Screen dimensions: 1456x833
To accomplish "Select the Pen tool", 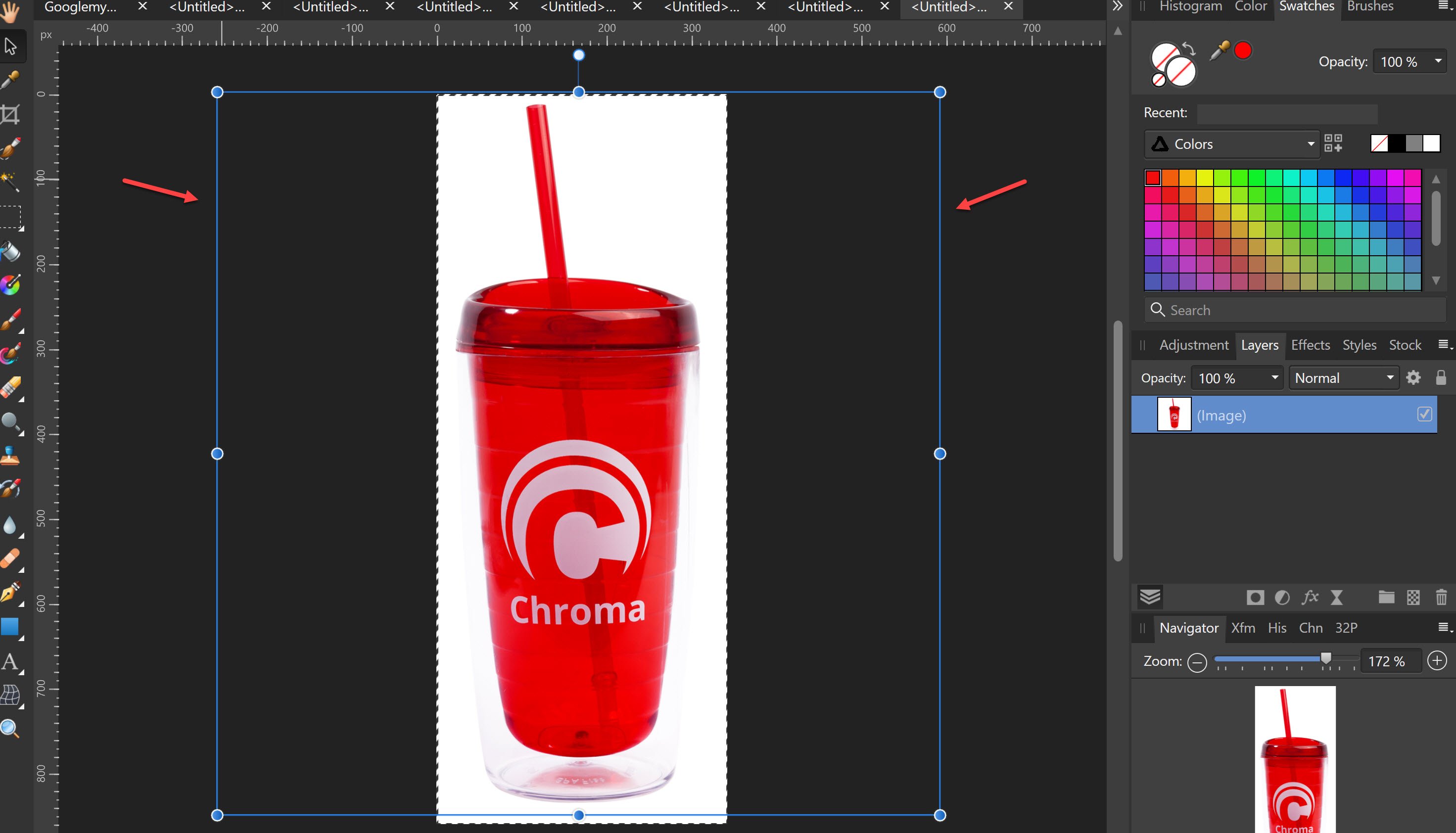I will click(10, 593).
